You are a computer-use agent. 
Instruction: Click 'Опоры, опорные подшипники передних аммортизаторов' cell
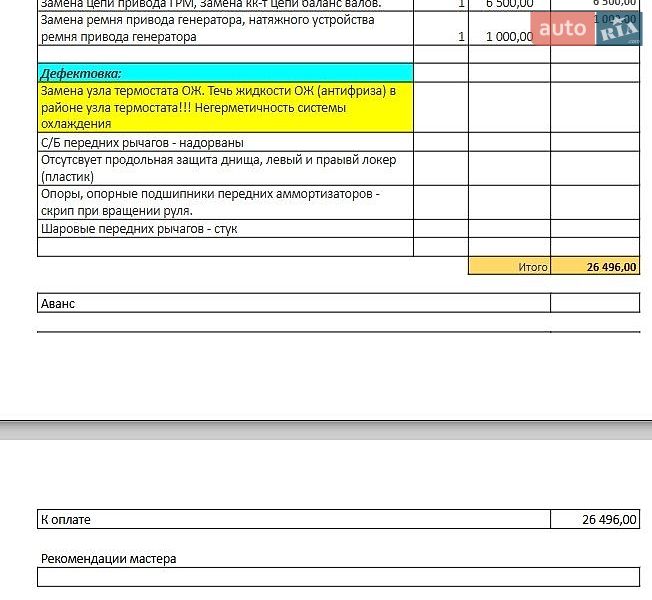click(225, 202)
